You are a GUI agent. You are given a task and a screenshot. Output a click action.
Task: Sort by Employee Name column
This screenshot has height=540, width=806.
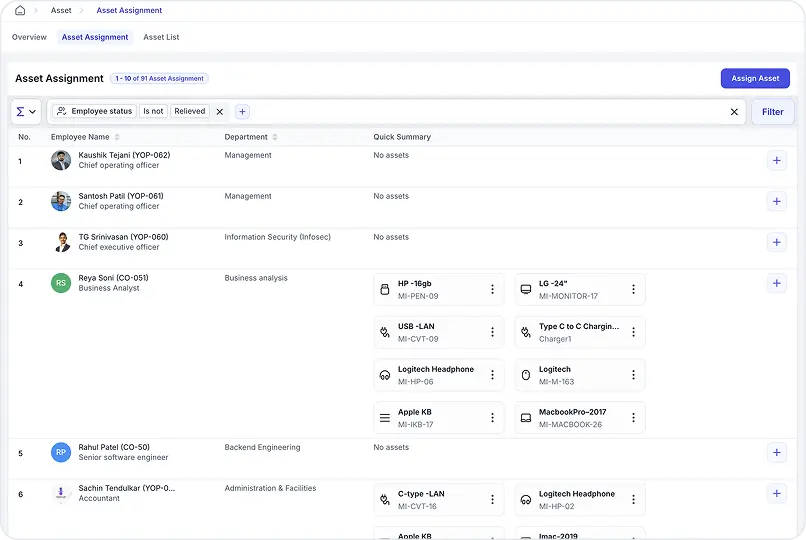(117, 137)
